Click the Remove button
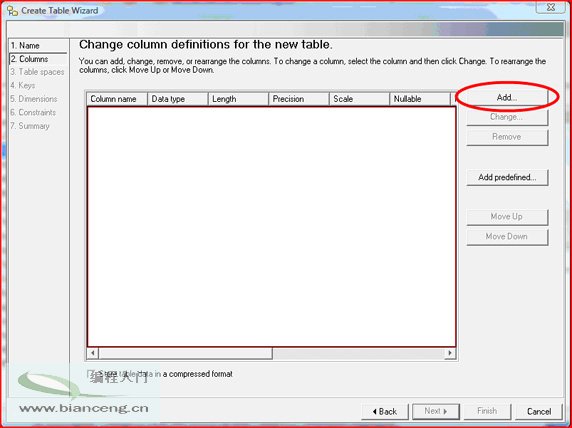The height and width of the screenshot is (428, 572). [507, 137]
